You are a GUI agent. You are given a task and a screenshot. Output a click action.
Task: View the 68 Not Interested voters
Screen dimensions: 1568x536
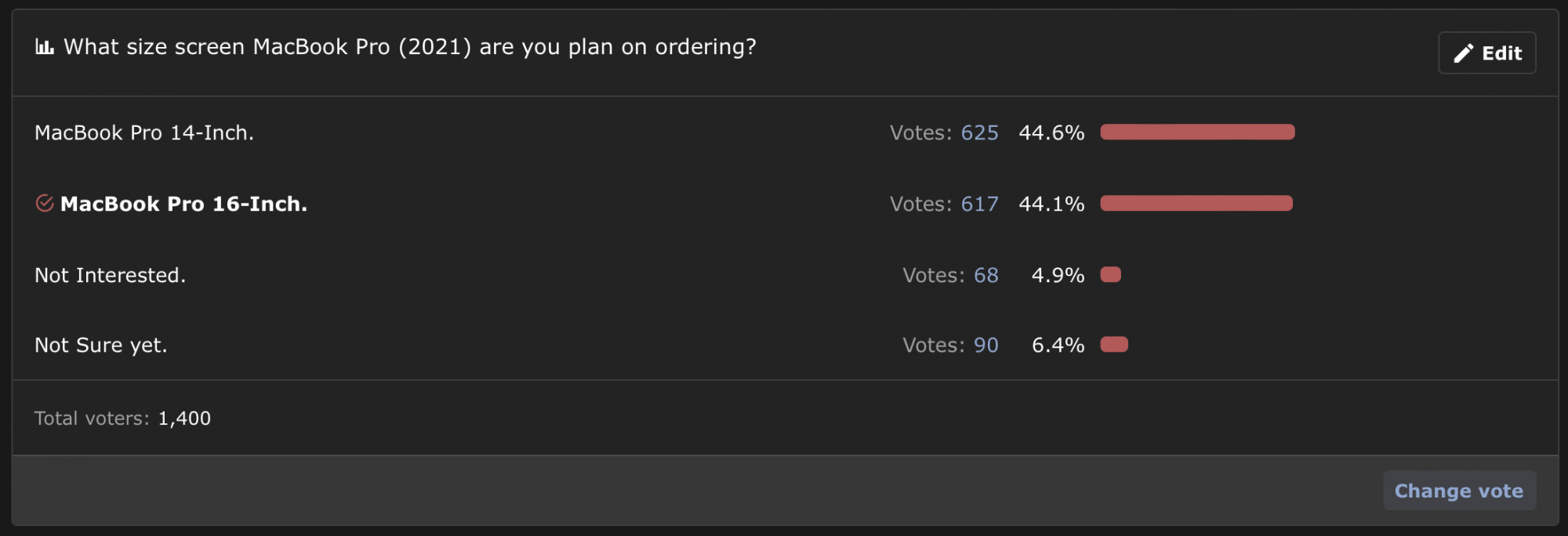(985, 276)
